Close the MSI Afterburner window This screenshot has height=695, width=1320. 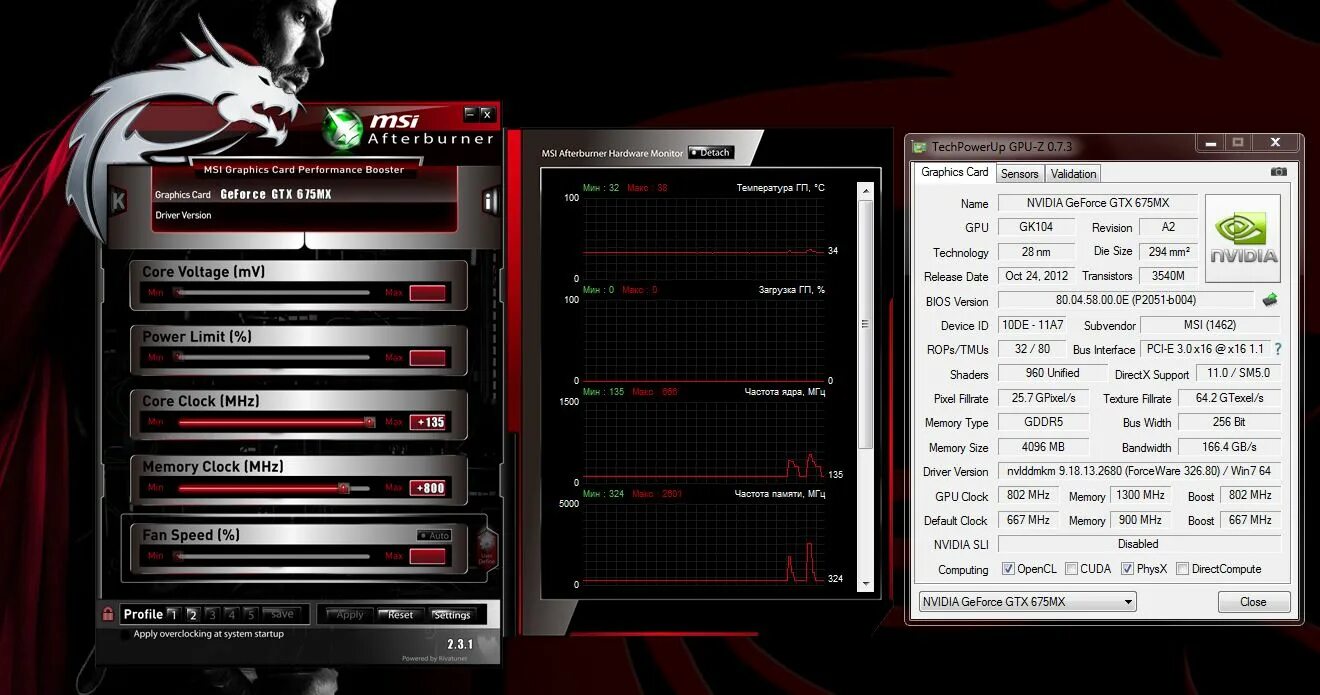pos(487,114)
